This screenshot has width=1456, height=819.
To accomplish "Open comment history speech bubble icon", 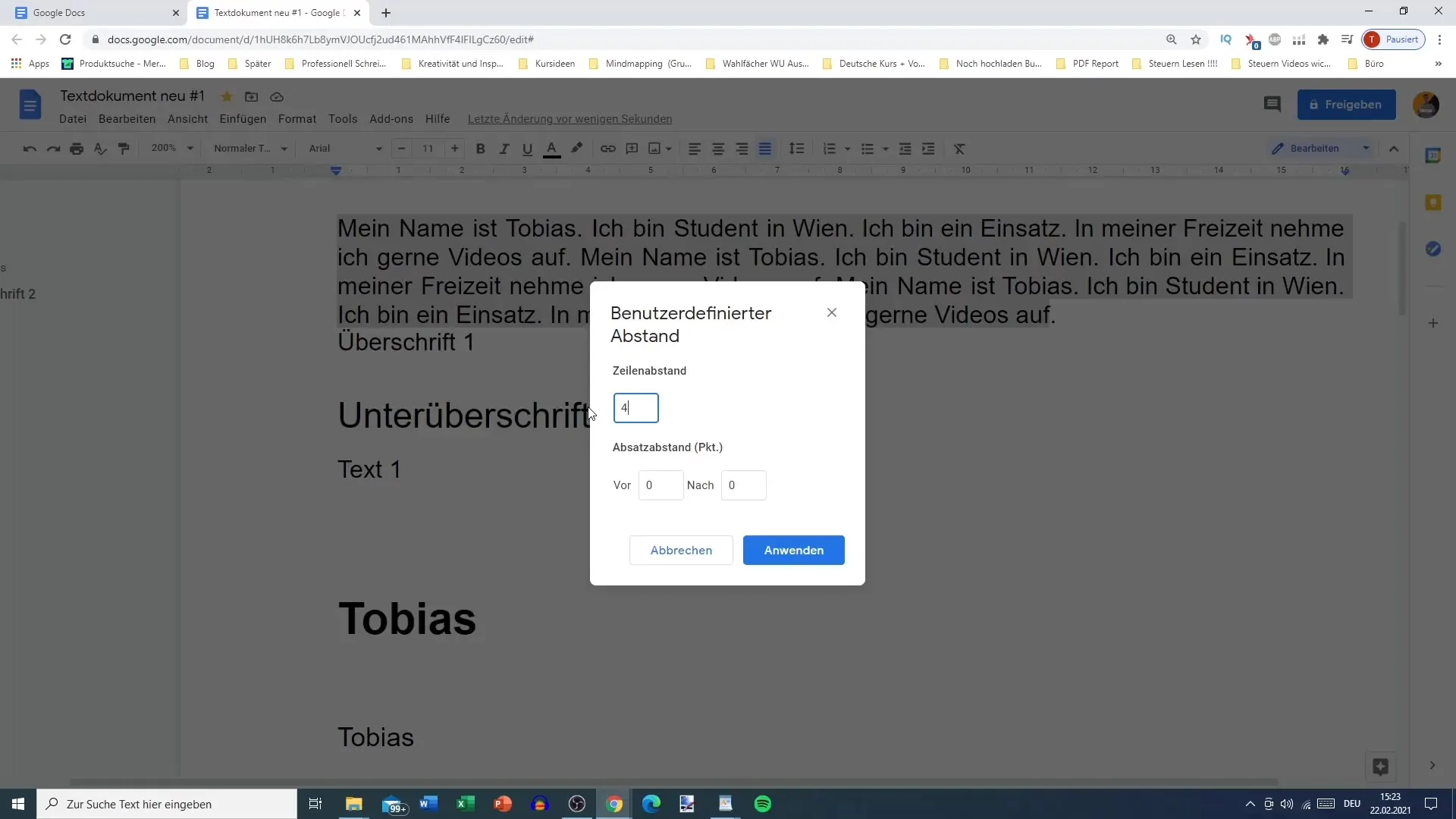I will pyautogui.click(x=1272, y=105).
